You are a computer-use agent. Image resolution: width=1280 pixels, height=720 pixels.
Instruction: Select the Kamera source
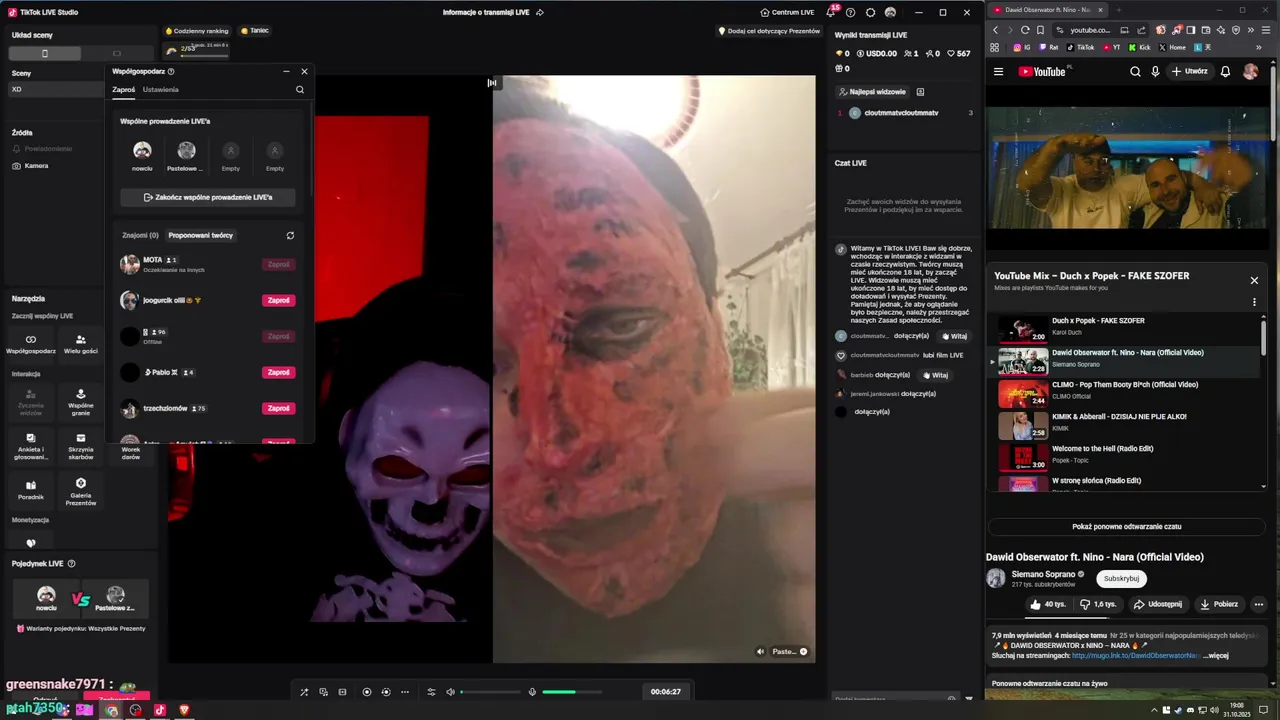click(x=31, y=165)
